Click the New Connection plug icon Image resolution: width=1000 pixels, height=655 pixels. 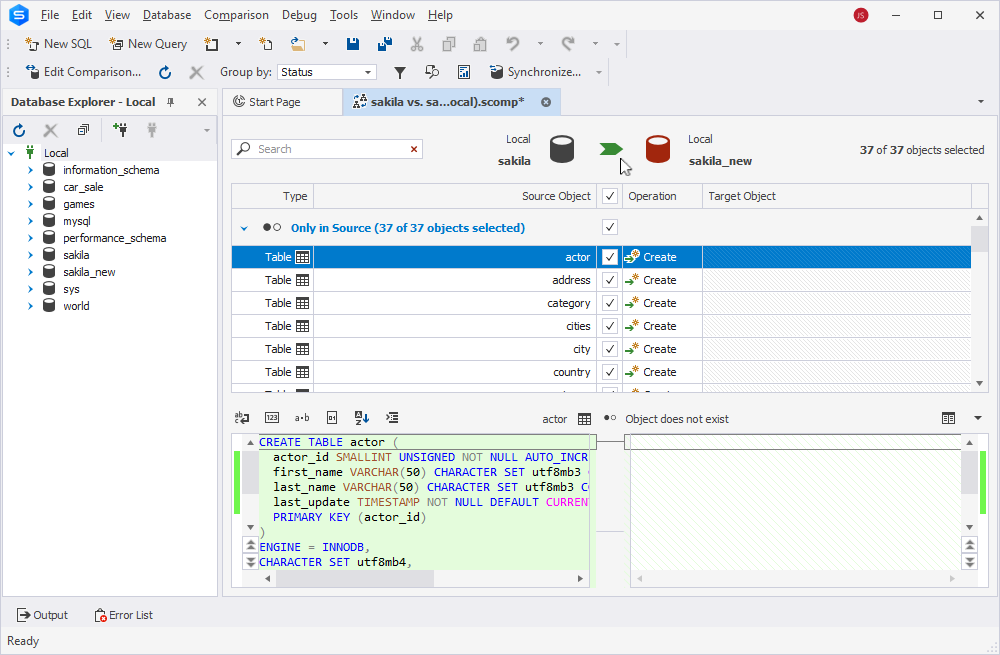pyautogui.click(x=120, y=130)
